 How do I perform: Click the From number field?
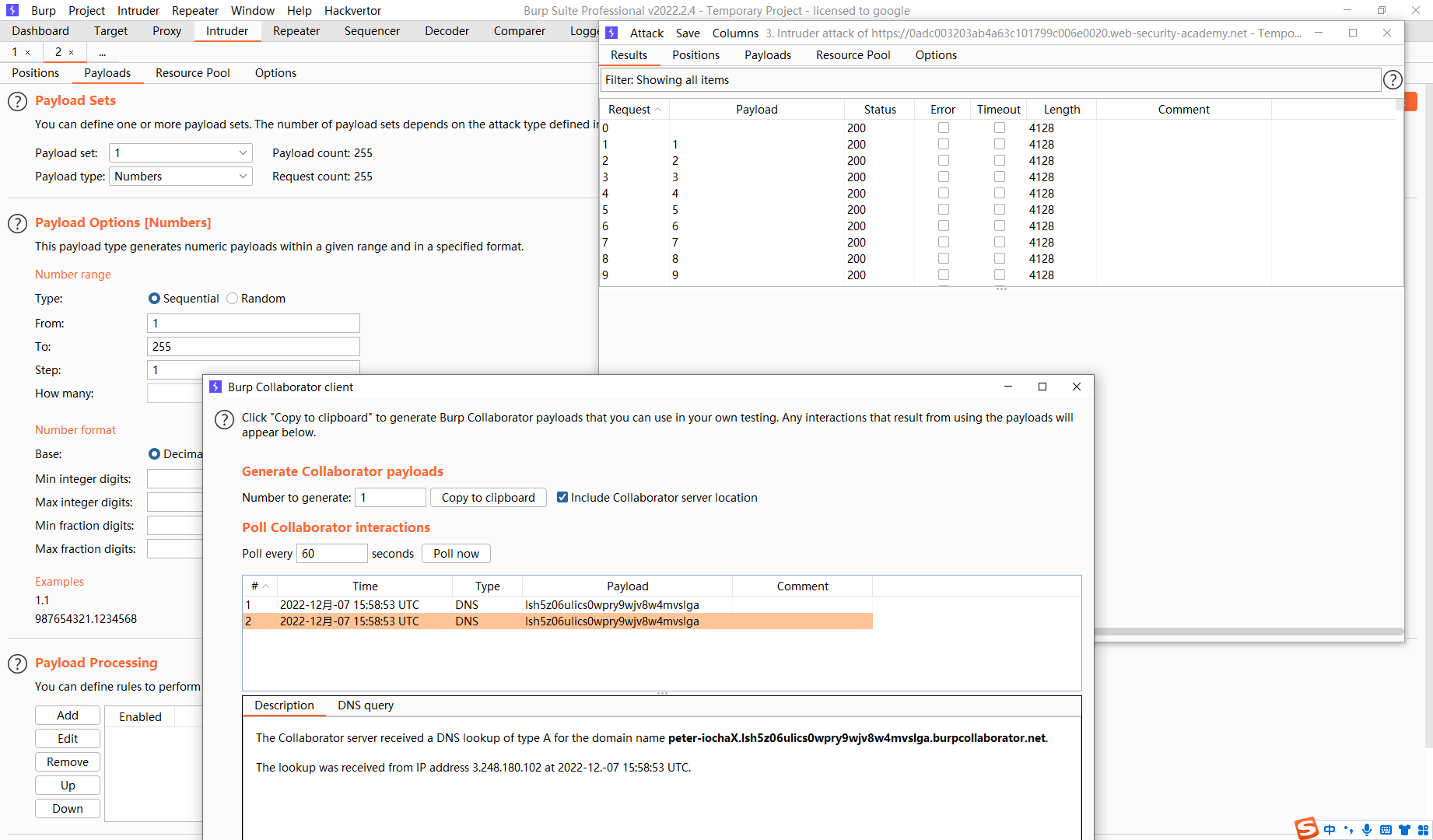tap(254, 324)
